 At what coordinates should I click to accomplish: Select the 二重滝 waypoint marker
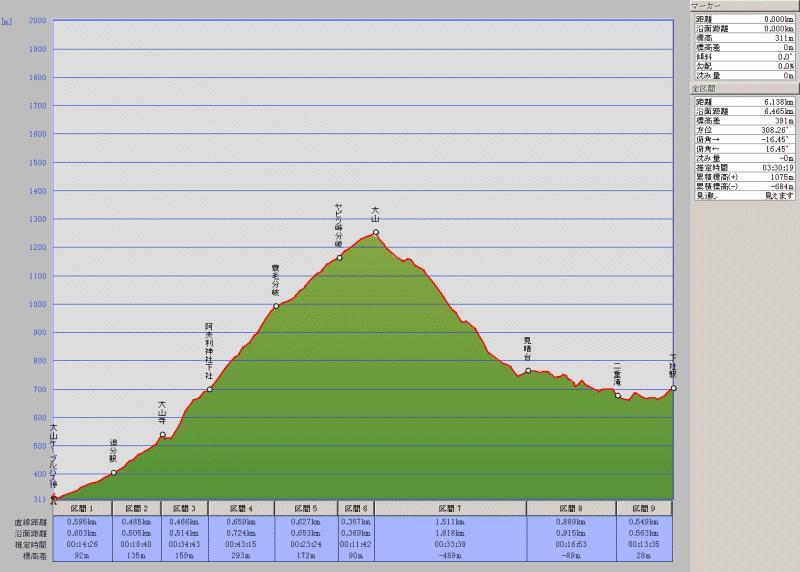click(x=618, y=395)
